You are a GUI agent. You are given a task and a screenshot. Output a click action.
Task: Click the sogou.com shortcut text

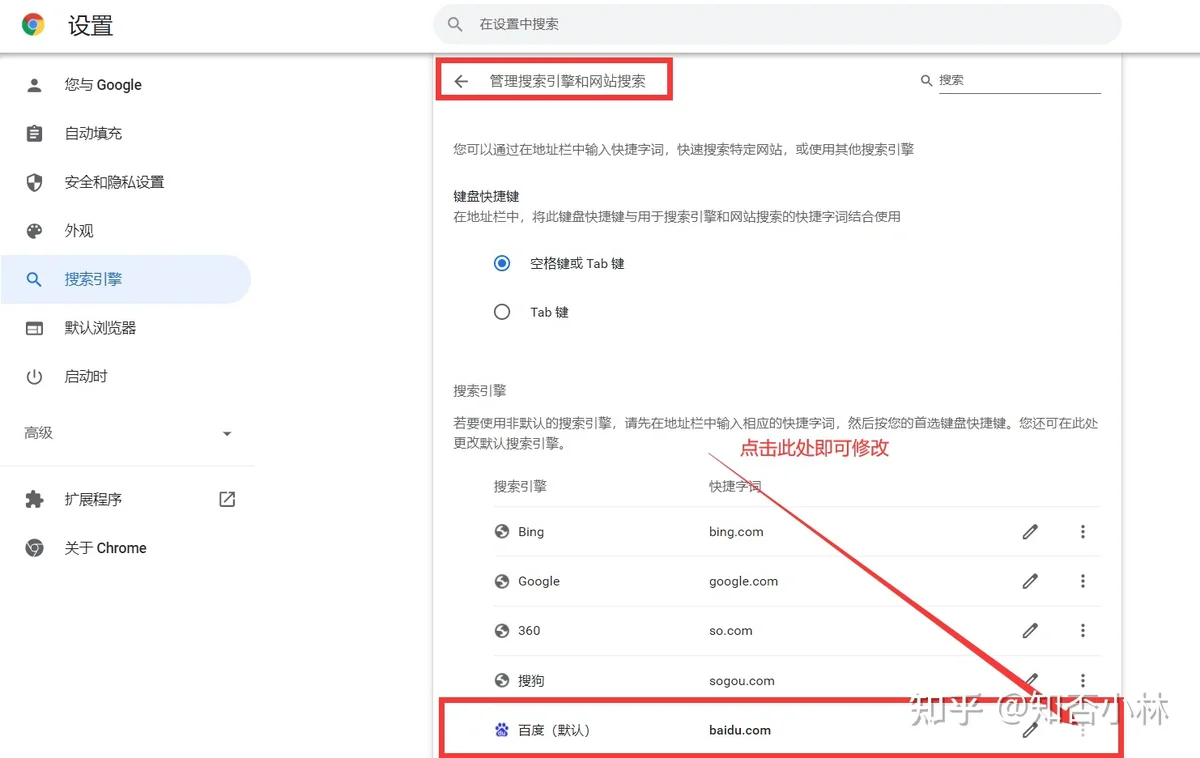click(742, 681)
